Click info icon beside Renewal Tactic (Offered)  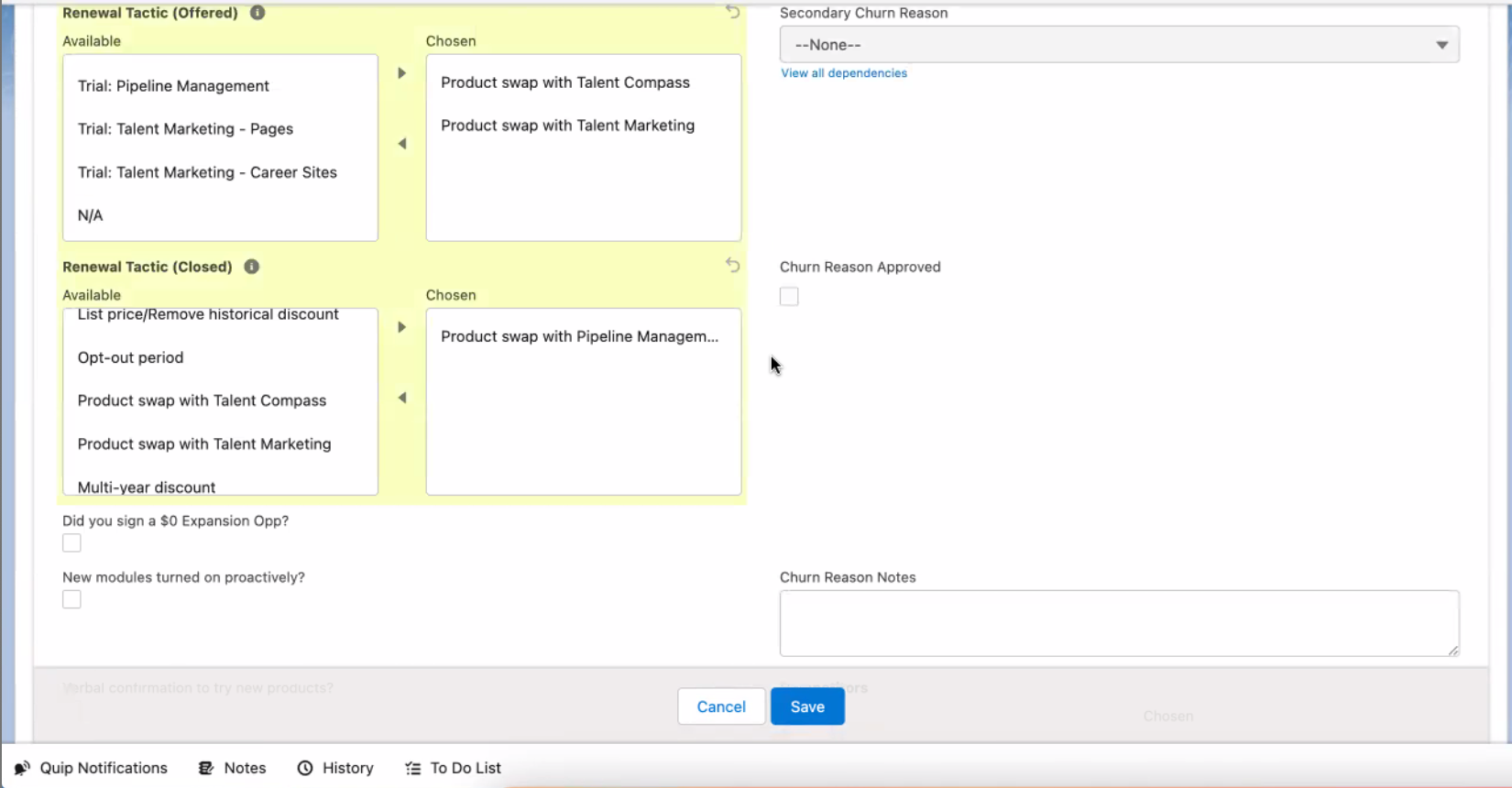point(257,13)
